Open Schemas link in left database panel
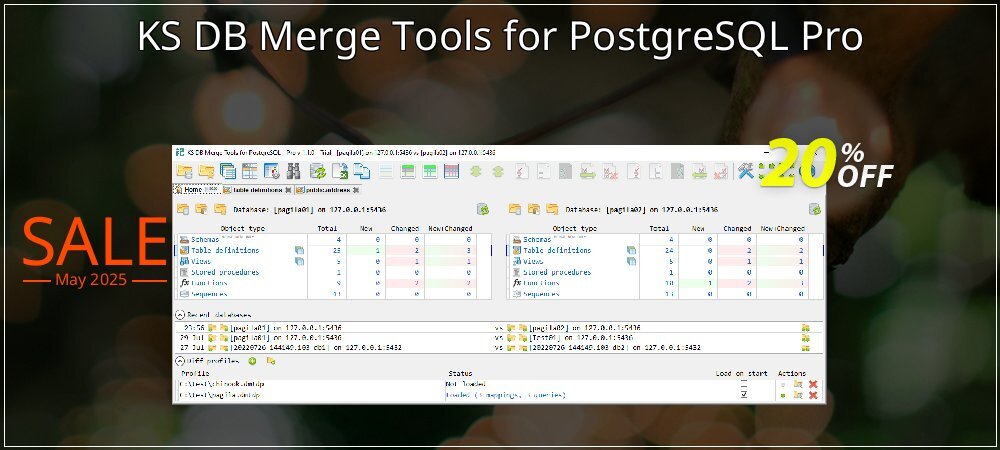This screenshot has height=450, width=1000. pos(205,240)
